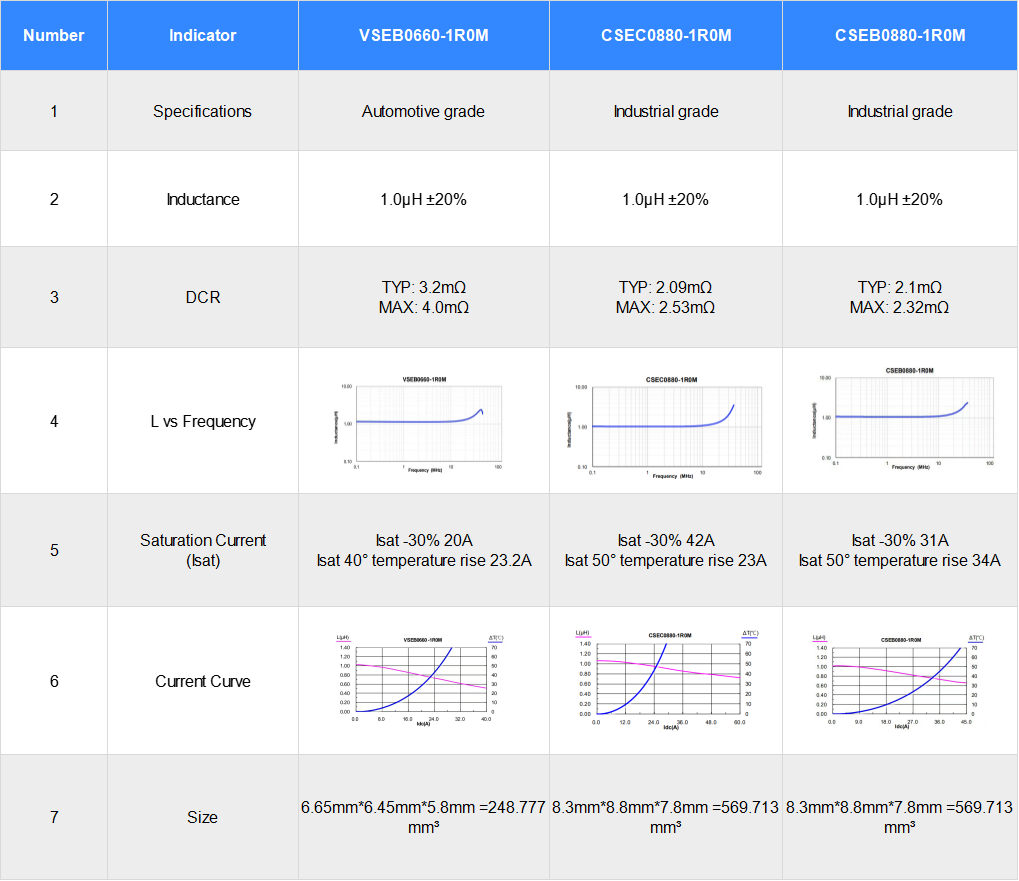The image size is (1019, 881).
Task: Open the CSEC0880-1R0M L vs Frequency chart
Action: 665,420
